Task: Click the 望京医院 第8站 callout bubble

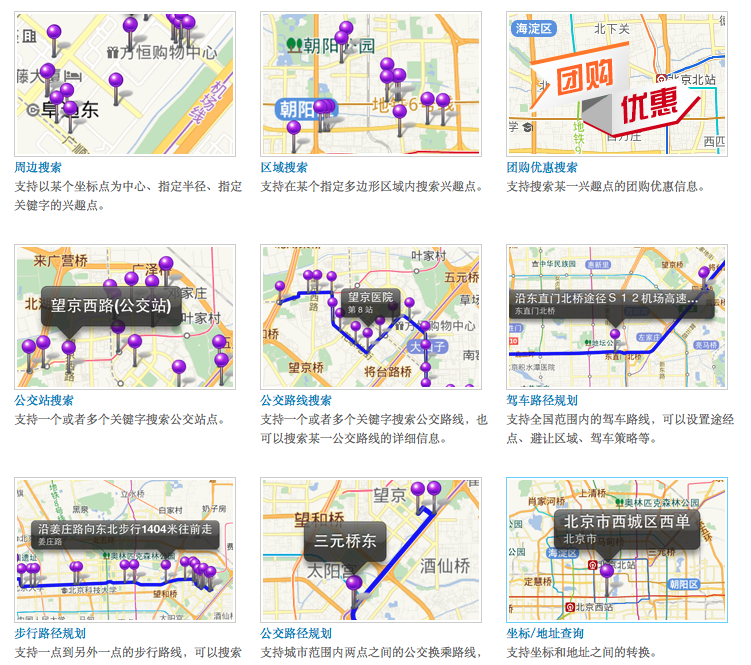Action: click(370, 302)
